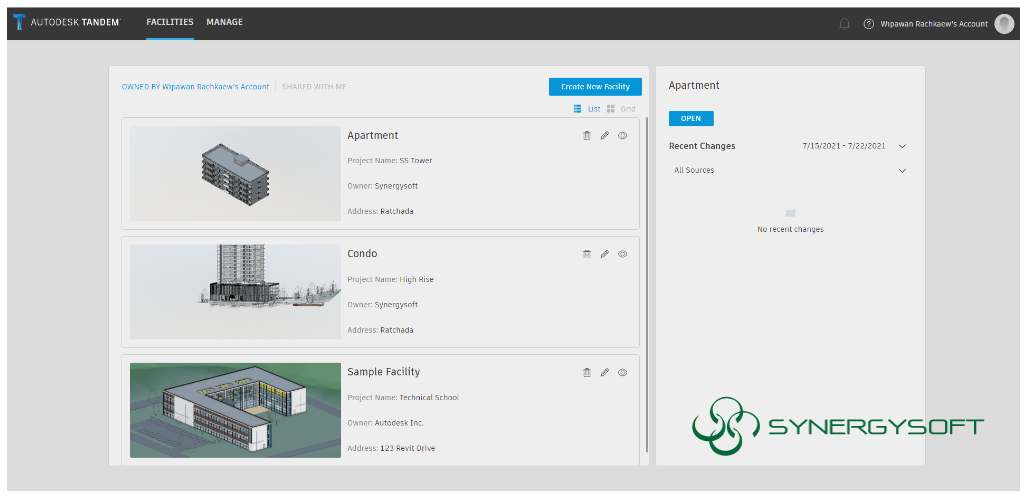Edit Sample Facility with pencil icon
1024x501 pixels.
point(605,372)
